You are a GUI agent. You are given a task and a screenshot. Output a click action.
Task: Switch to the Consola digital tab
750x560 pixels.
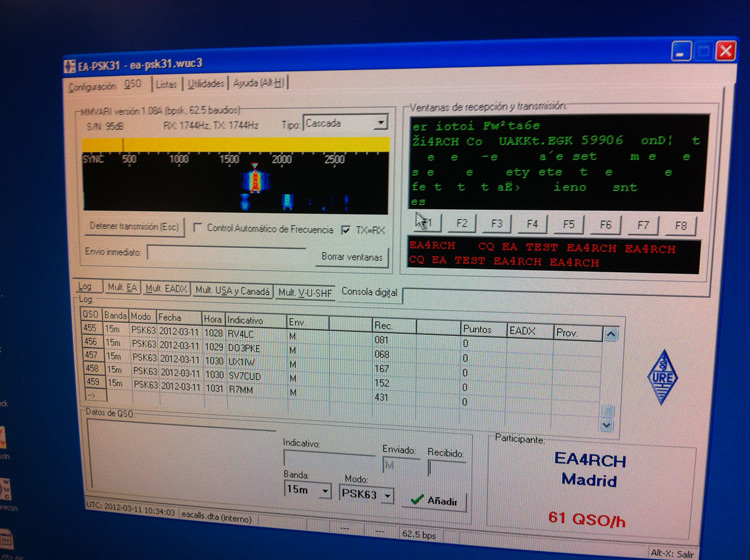[x=369, y=292]
